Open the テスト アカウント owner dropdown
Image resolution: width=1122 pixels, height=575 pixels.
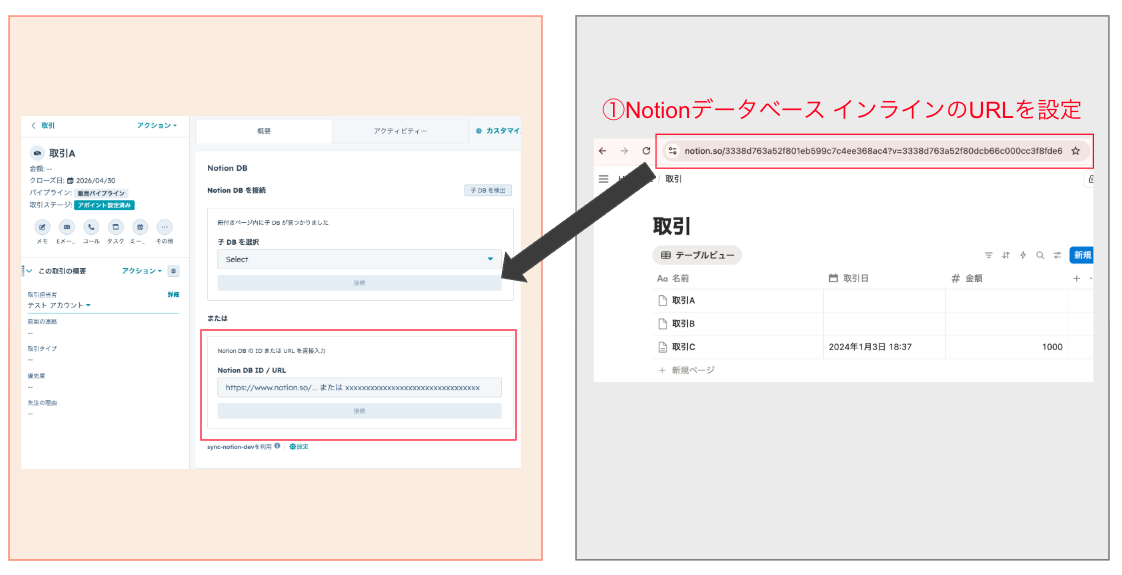pos(59,305)
